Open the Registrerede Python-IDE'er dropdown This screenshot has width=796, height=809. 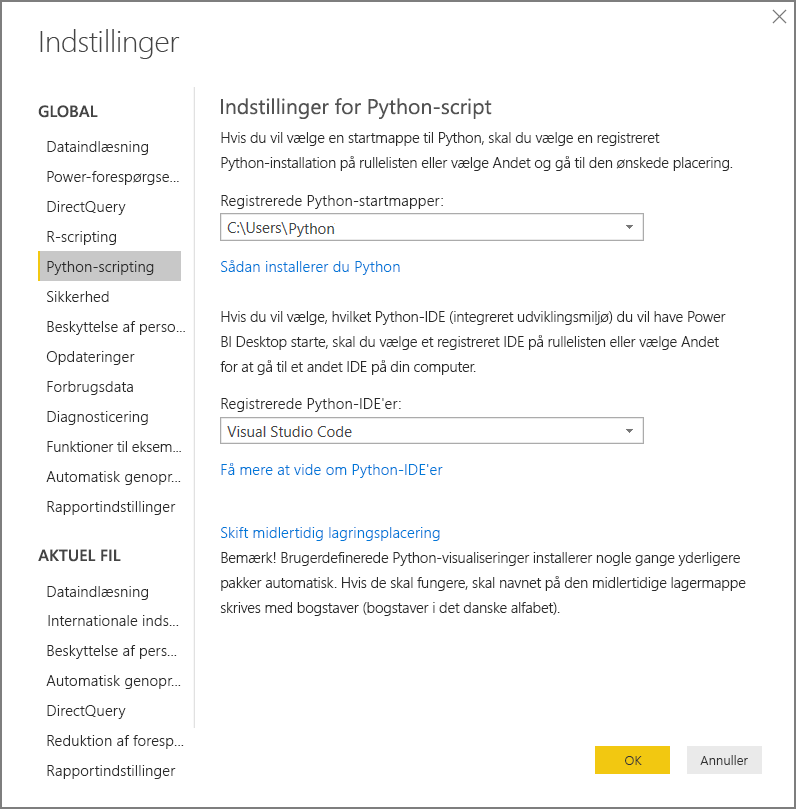pos(630,431)
